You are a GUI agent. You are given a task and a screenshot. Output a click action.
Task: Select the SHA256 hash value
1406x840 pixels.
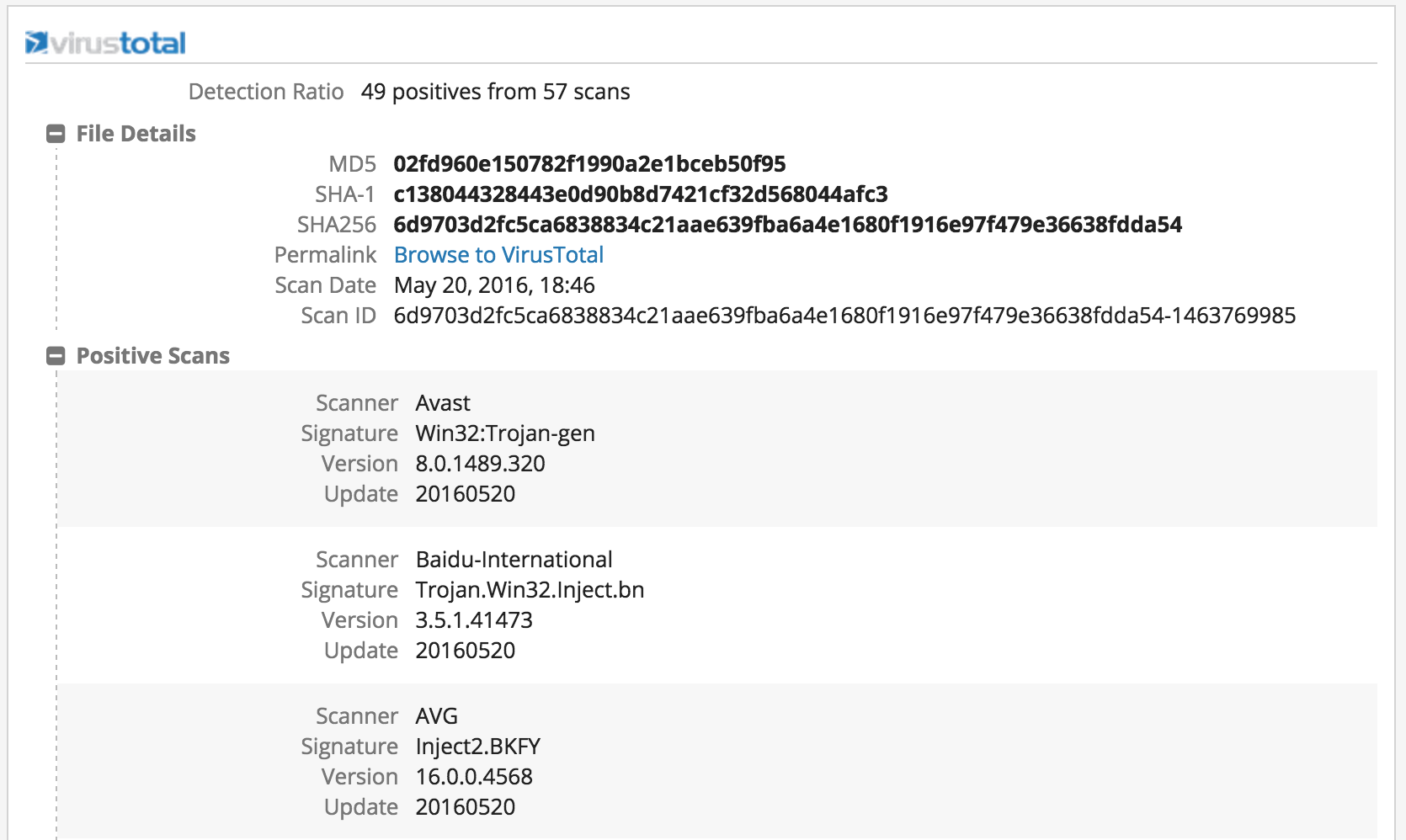787,225
